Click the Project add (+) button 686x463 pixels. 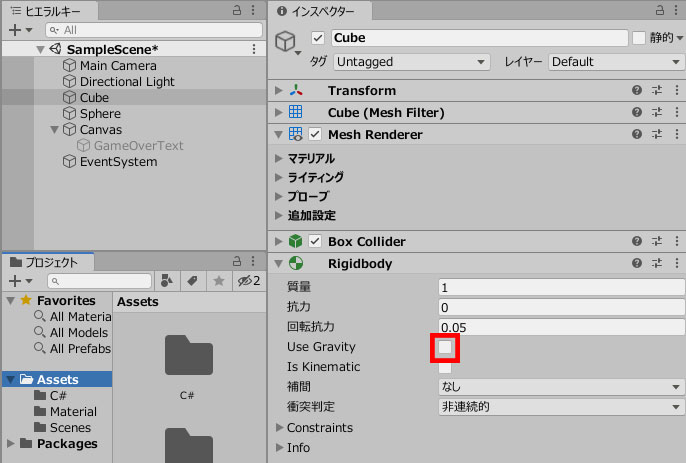pos(15,281)
